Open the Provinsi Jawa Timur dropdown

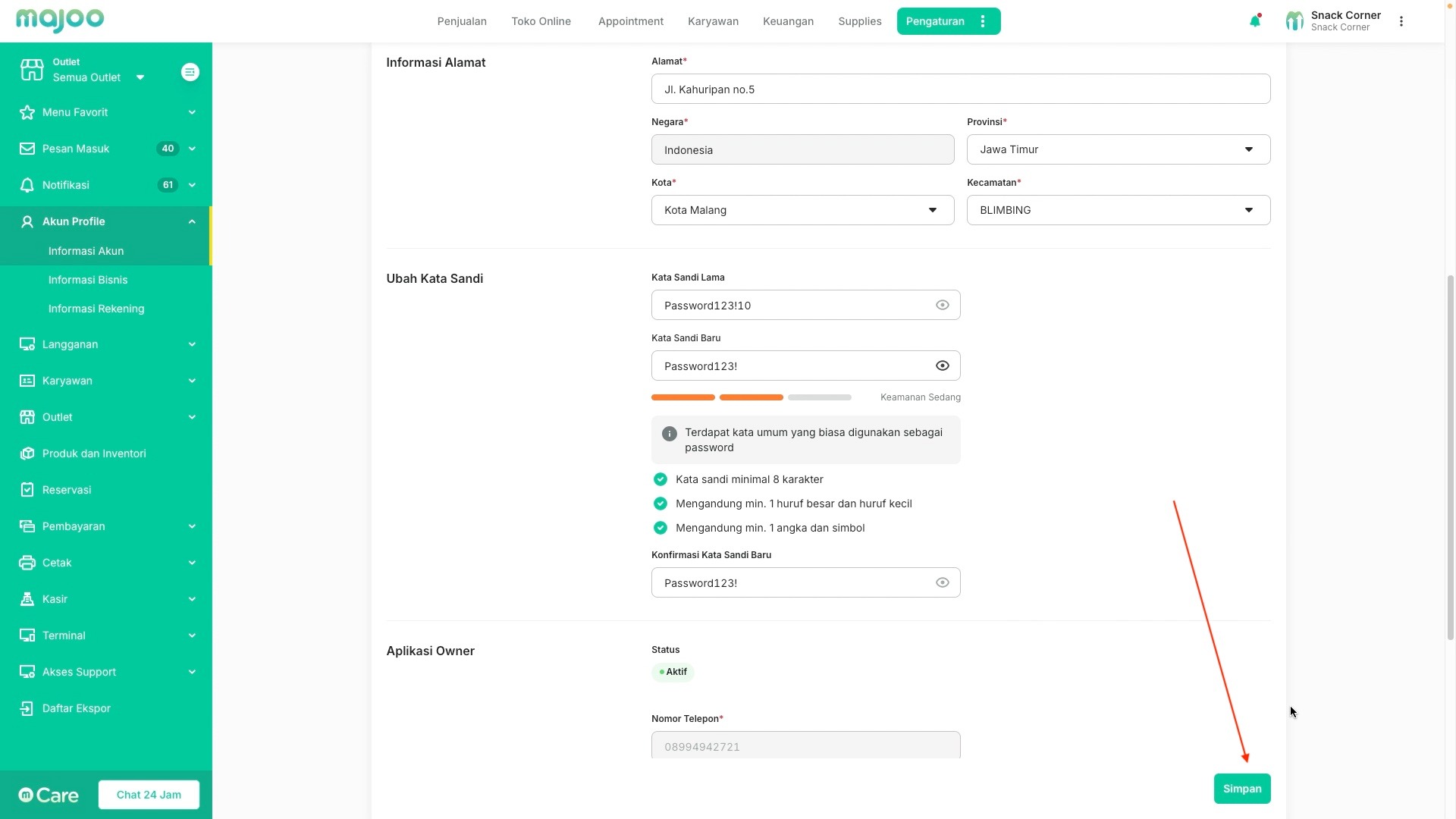[x=1118, y=149]
